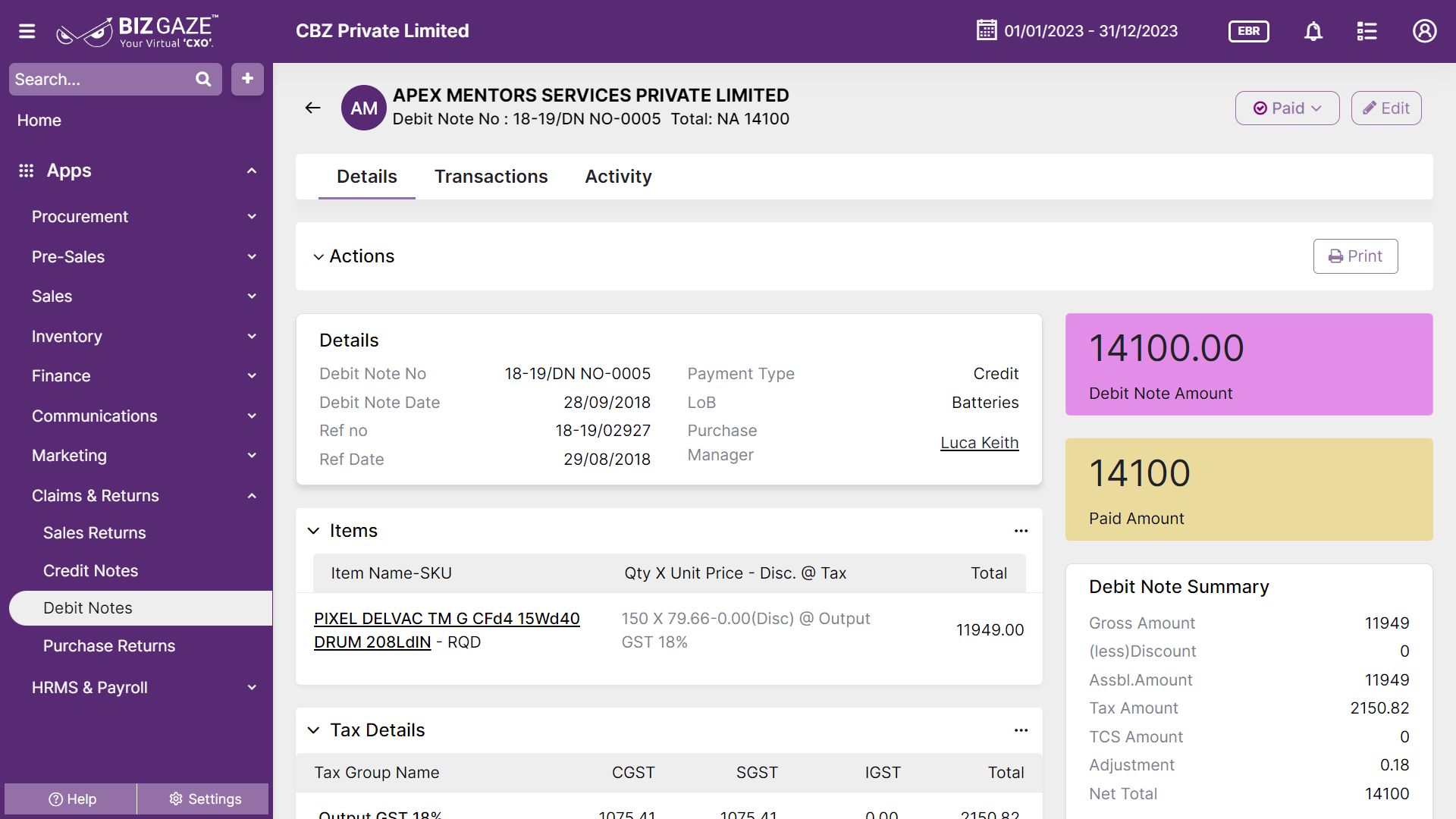Click the AM avatar circle
Screen dimensions: 1456x819
364,108
